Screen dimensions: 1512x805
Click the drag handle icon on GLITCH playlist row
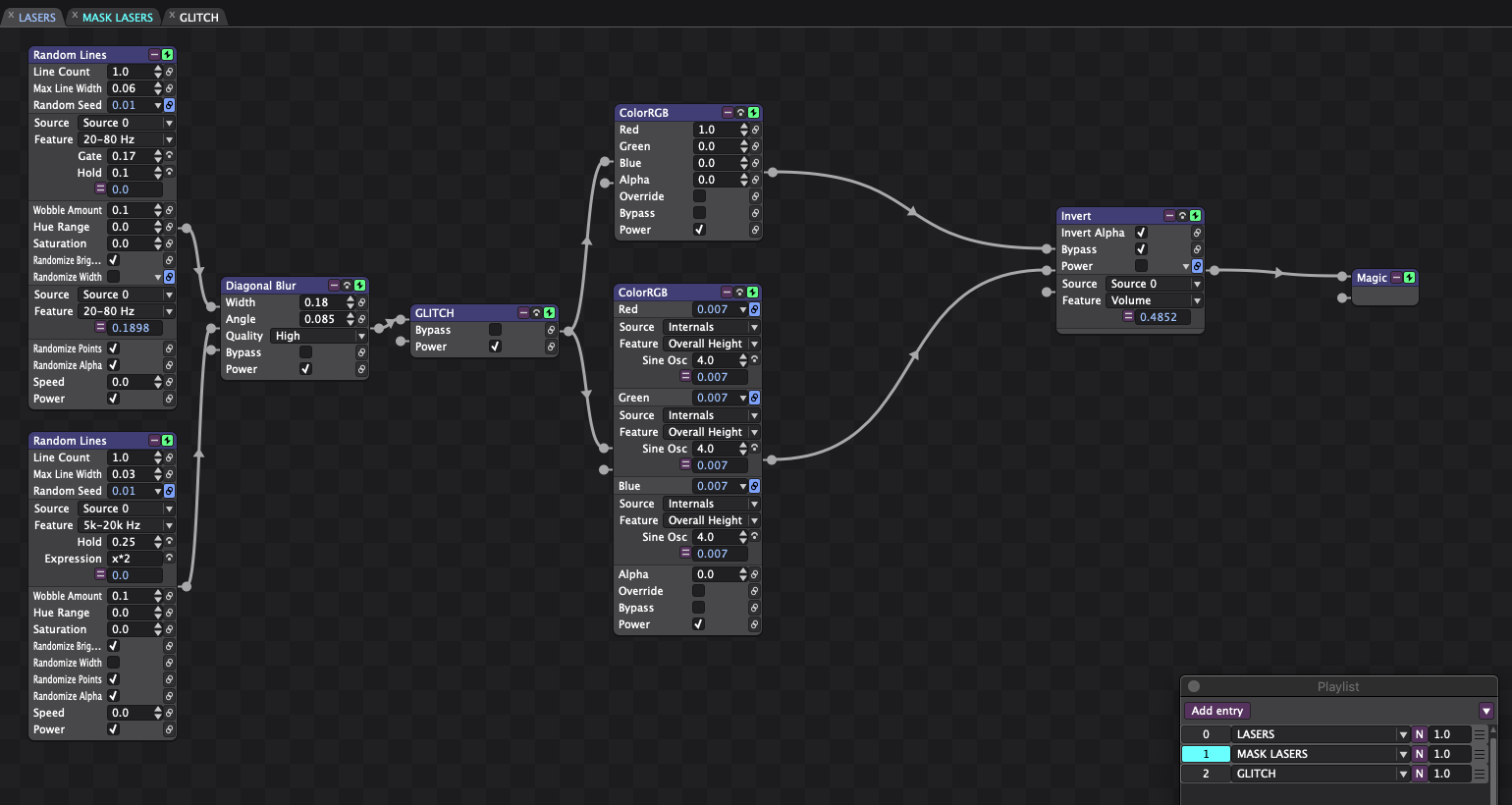pyautogui.click(x=1479, y=774)
